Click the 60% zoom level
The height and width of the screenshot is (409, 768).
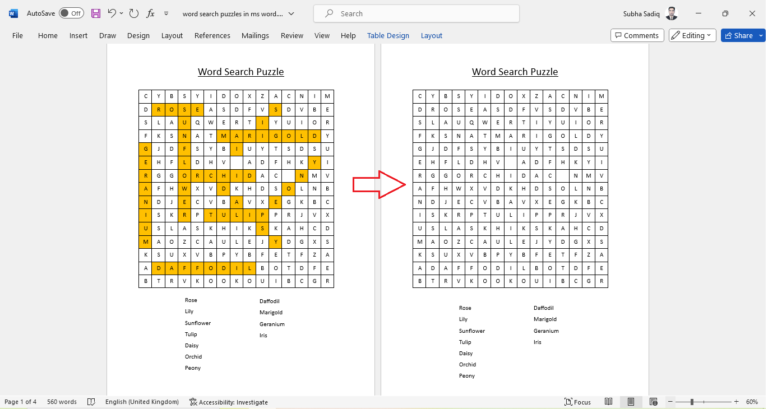752,402
